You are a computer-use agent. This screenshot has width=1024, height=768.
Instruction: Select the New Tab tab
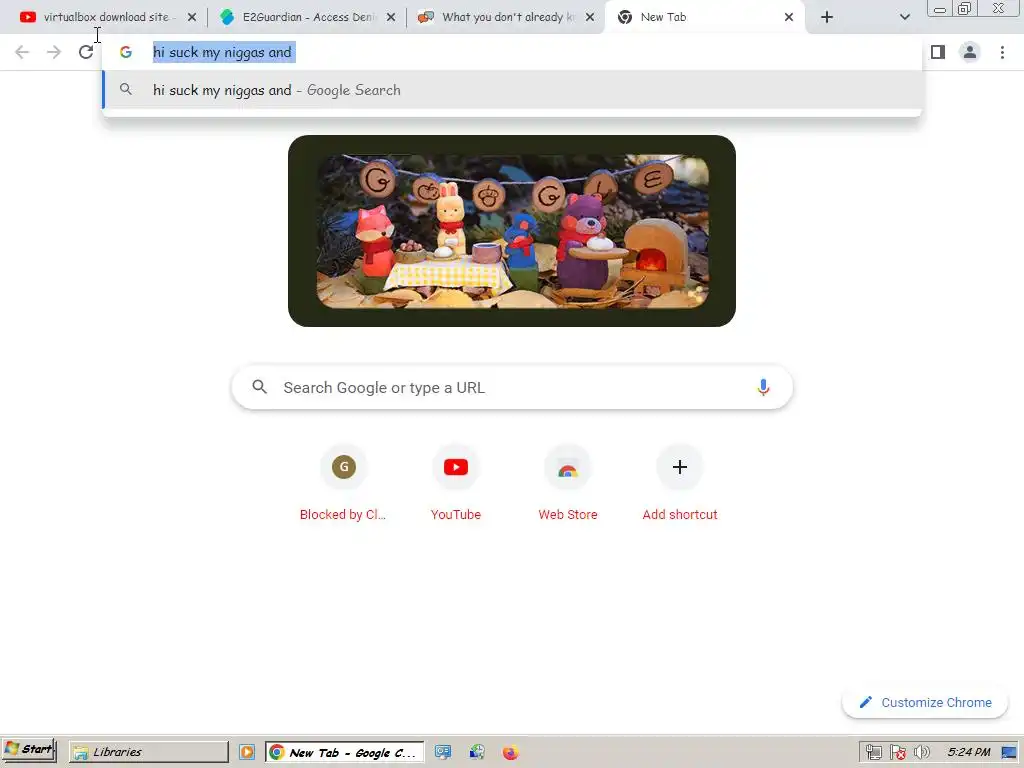pyautogui.click(x=705, y=17)
